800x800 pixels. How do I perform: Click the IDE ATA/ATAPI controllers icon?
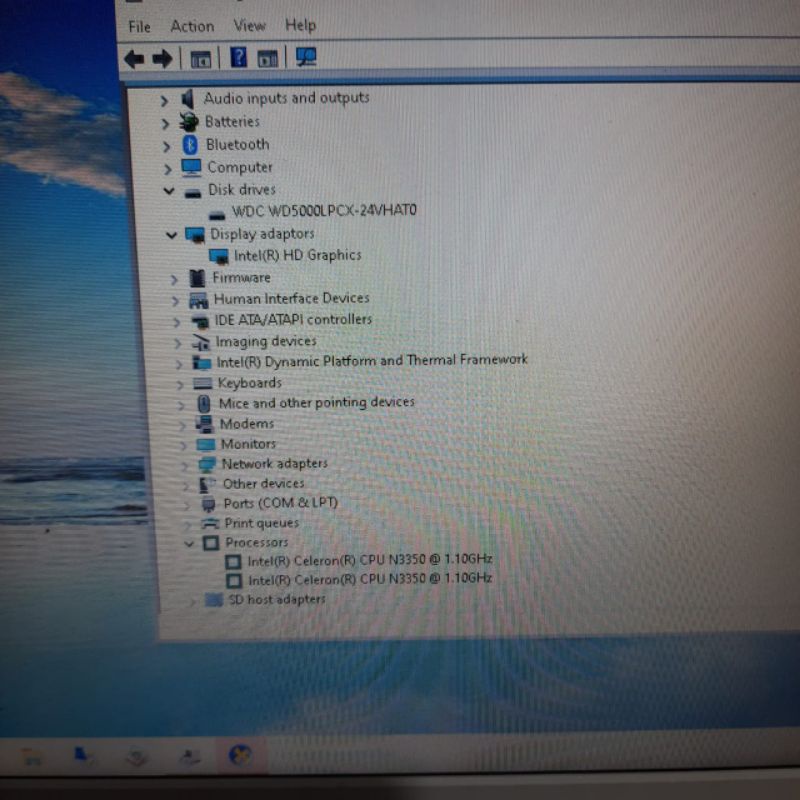(200, 321)
